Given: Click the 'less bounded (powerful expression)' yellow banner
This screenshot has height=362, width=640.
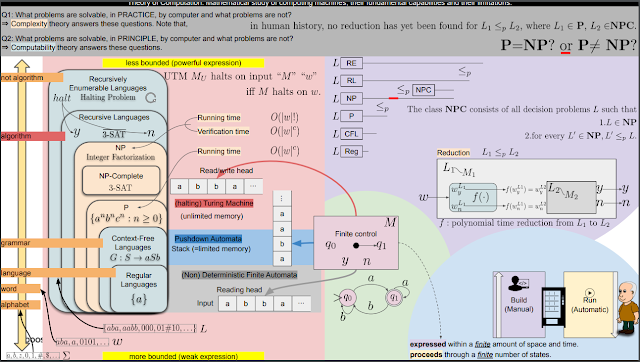Looking at the screenshot, I should 183,63.
